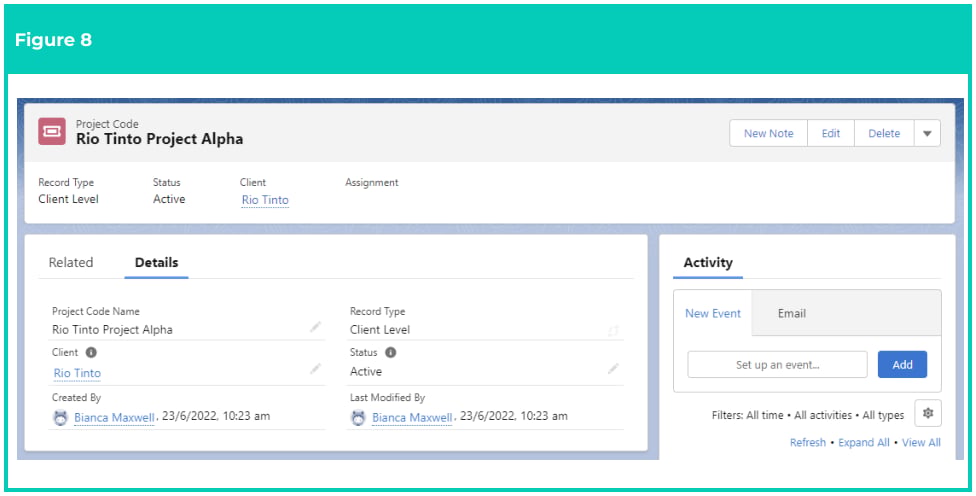Open Bianca Maxwell under Created By
976x496 pixels.
click(x=114, y=418)
